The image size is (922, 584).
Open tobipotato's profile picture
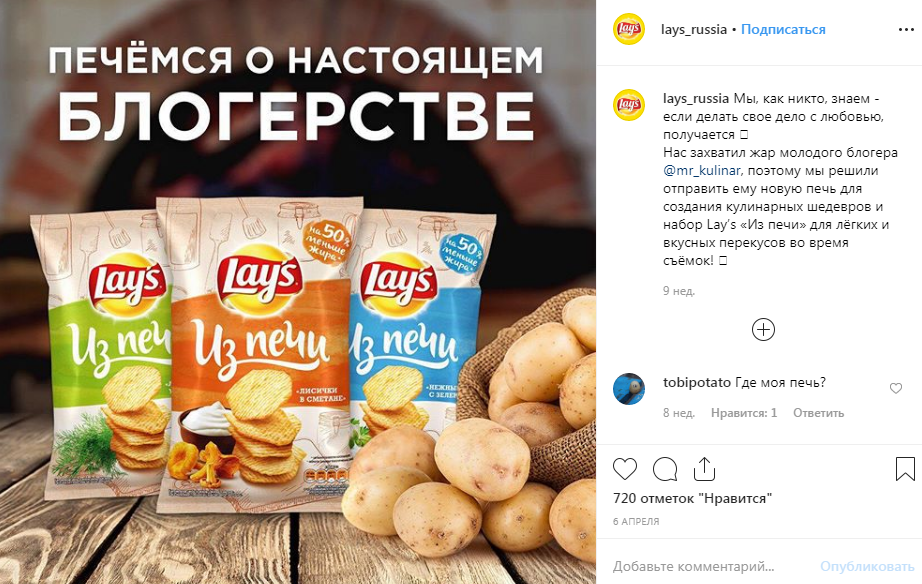coord(629,389)
